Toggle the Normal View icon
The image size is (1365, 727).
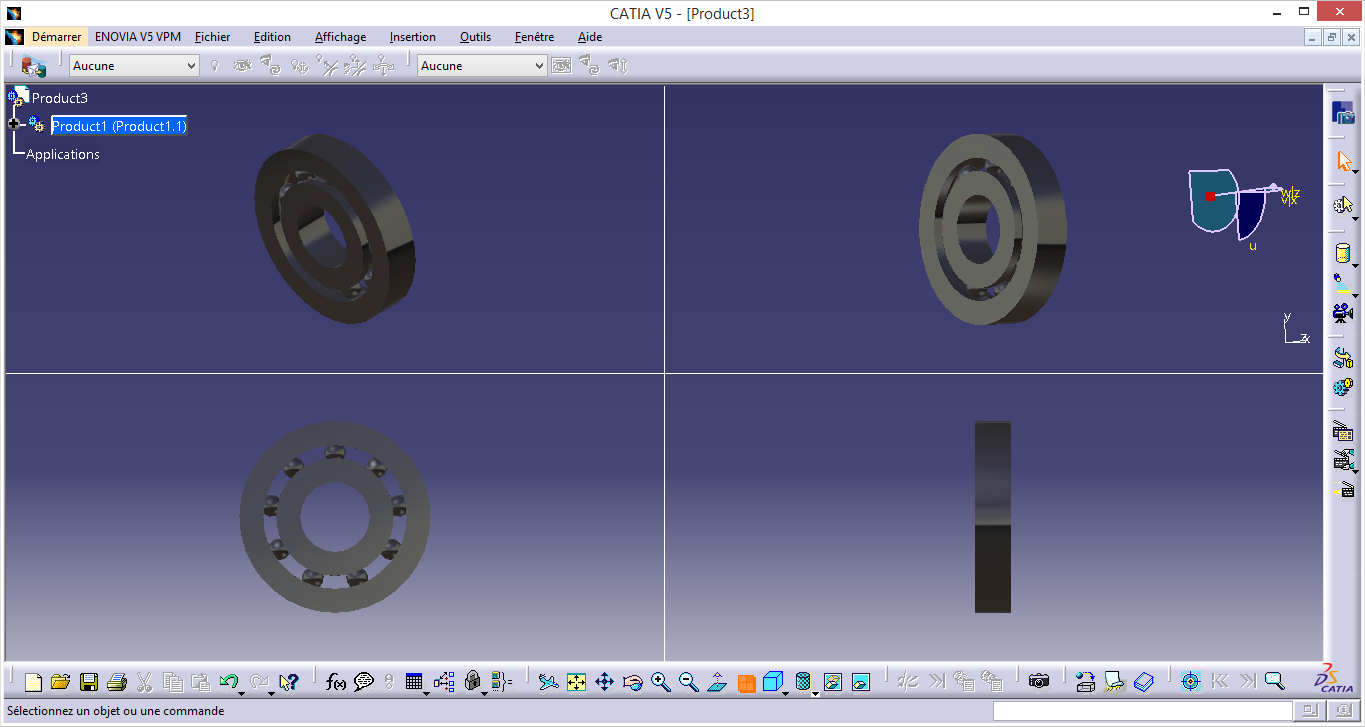tap(717, 682)
